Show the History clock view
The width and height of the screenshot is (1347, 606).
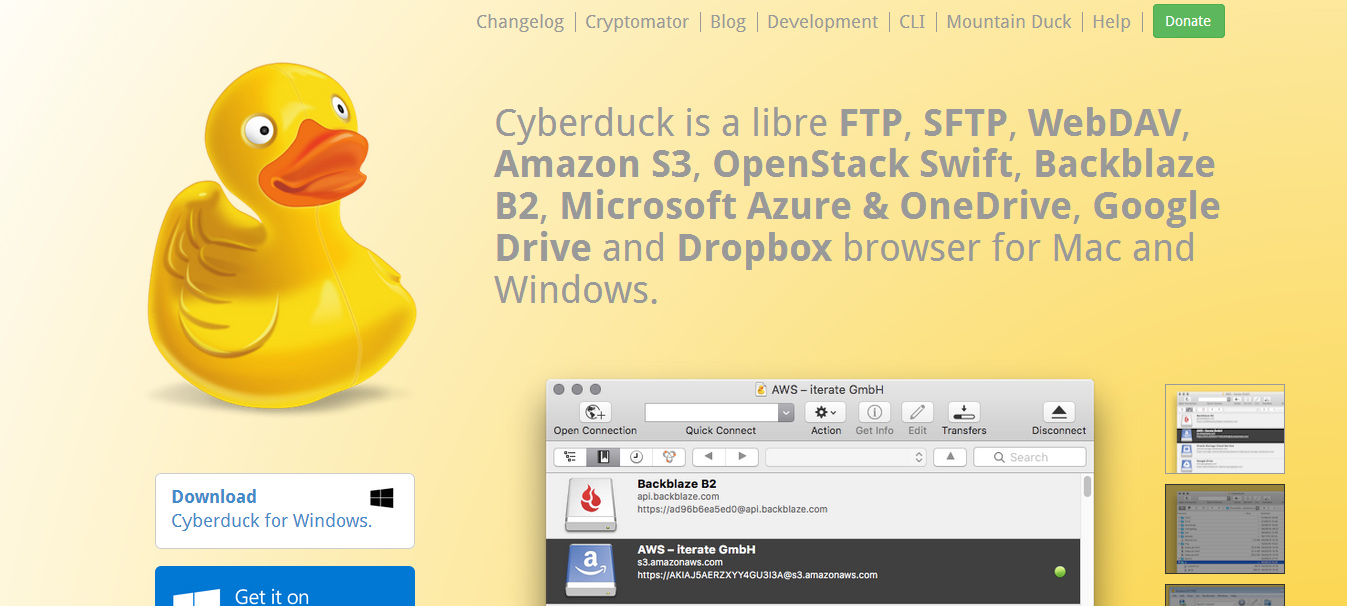point(636,457)
